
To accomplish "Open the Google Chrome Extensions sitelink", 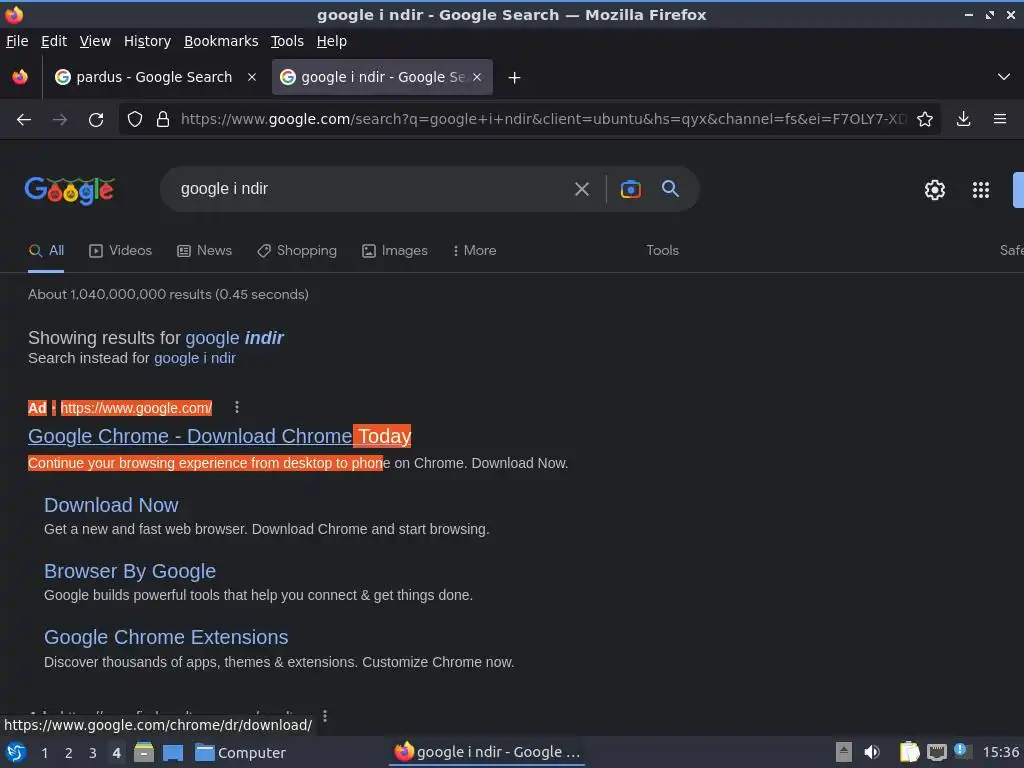I will click(x=166, y=637).
